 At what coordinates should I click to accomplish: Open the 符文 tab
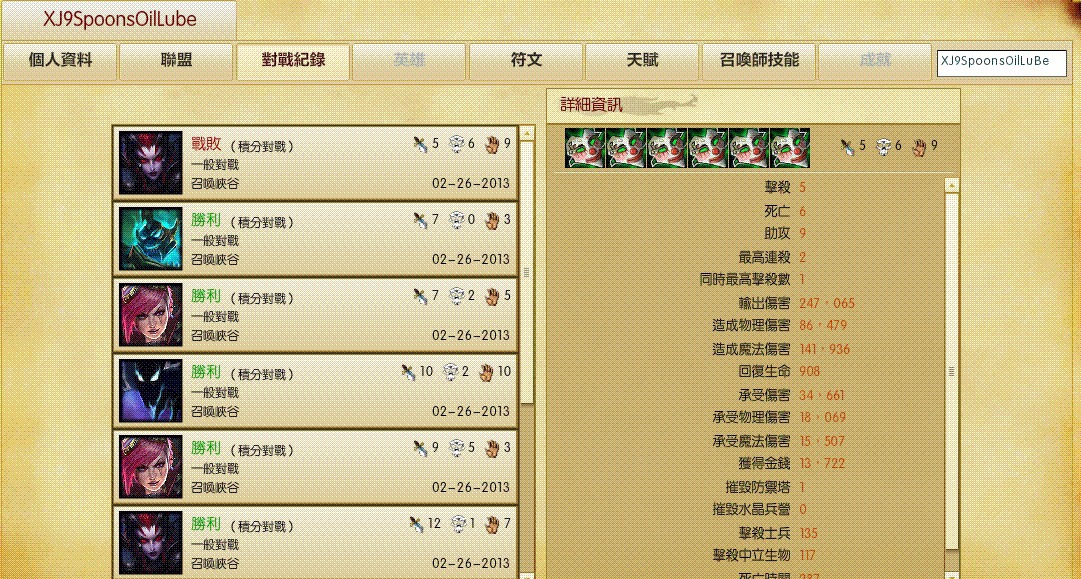point(526,61)
